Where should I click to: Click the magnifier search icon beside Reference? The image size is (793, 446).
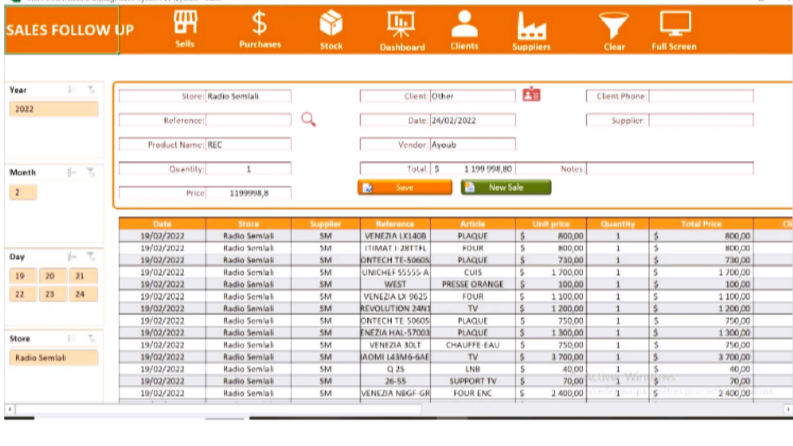click(x=309, y=120)
